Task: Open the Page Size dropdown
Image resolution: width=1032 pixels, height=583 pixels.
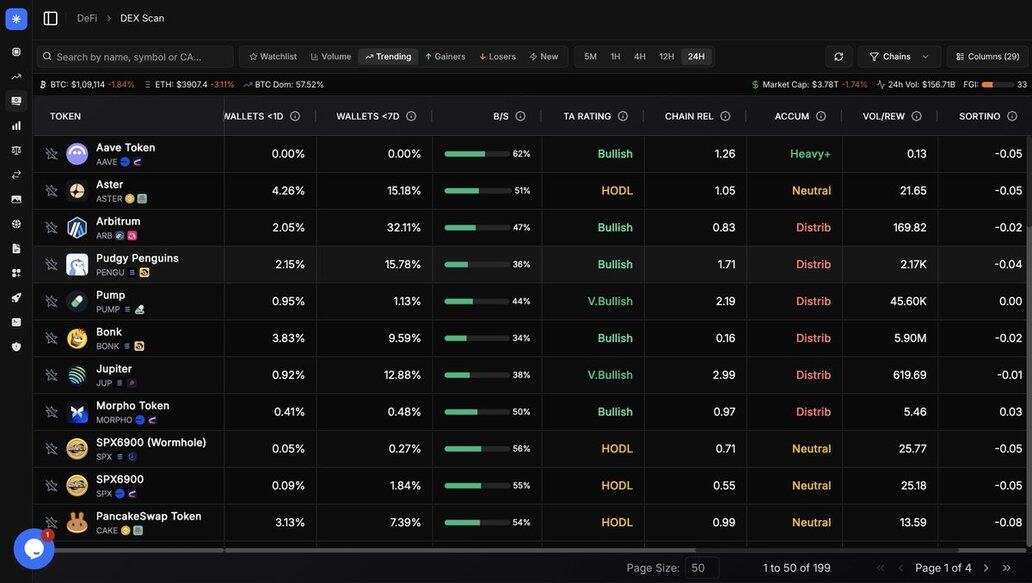Action: [x=702, y=568]
